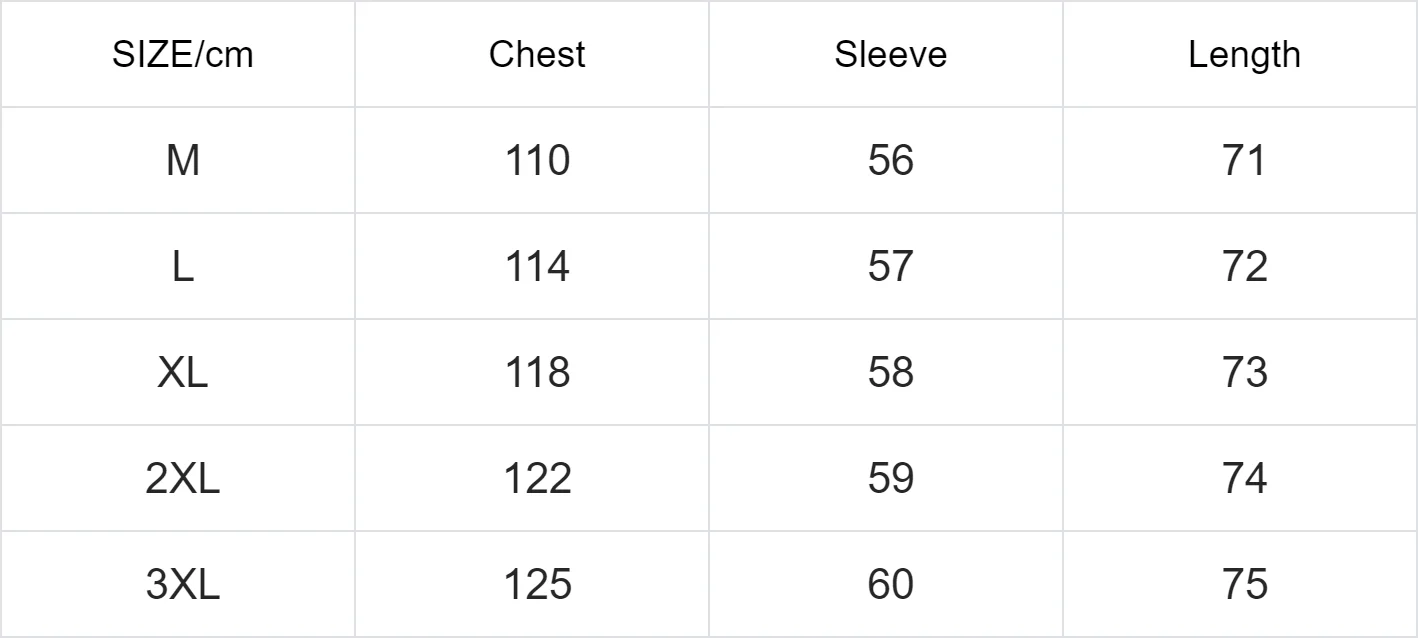Click length value 75 for 3XL

[x=1245, y=584]
